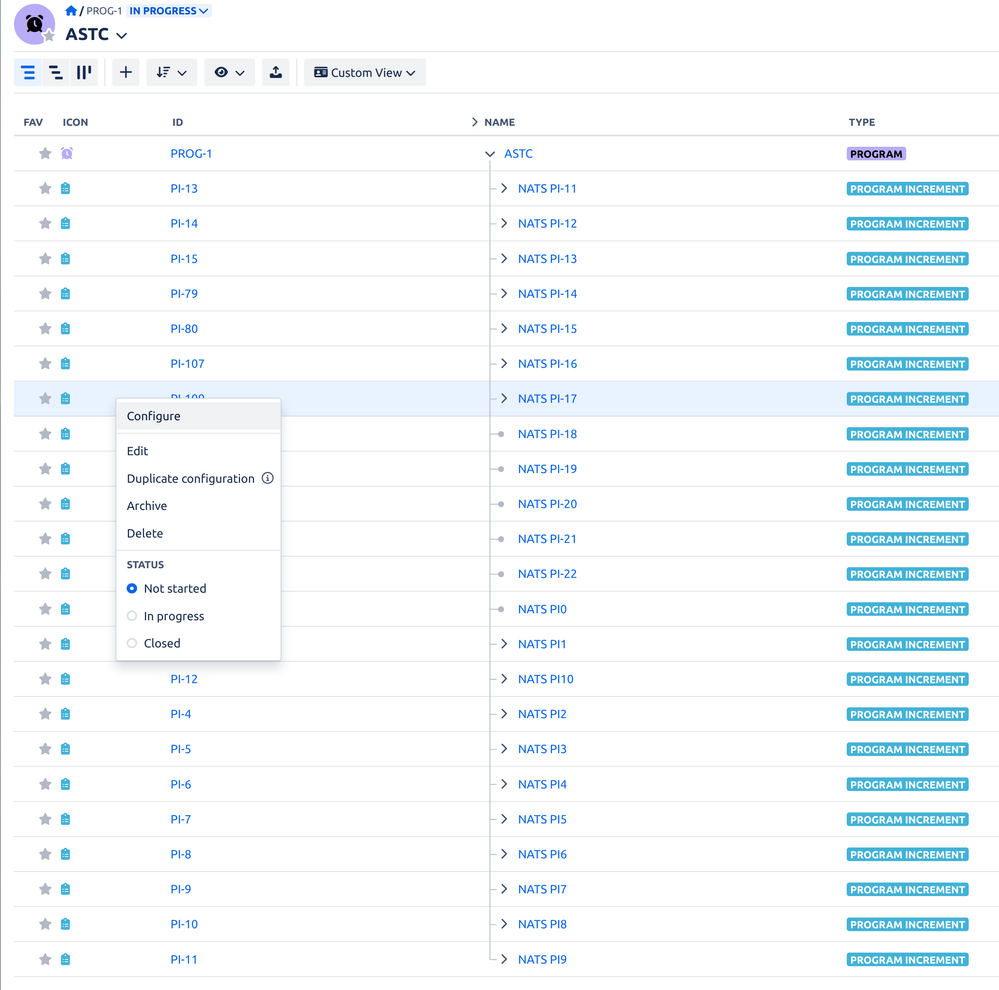Select the In progress status radio

coord(132,616)
